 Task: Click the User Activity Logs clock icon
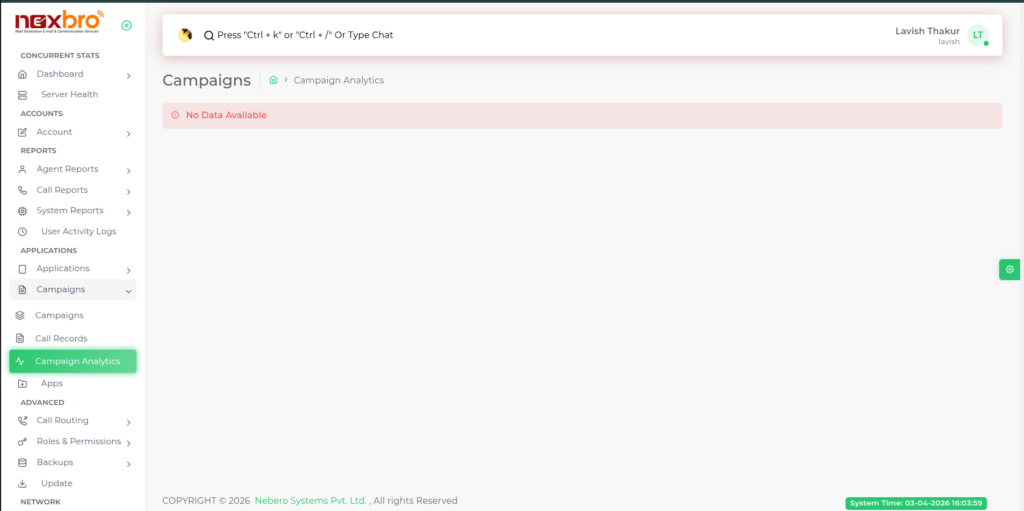23,232
